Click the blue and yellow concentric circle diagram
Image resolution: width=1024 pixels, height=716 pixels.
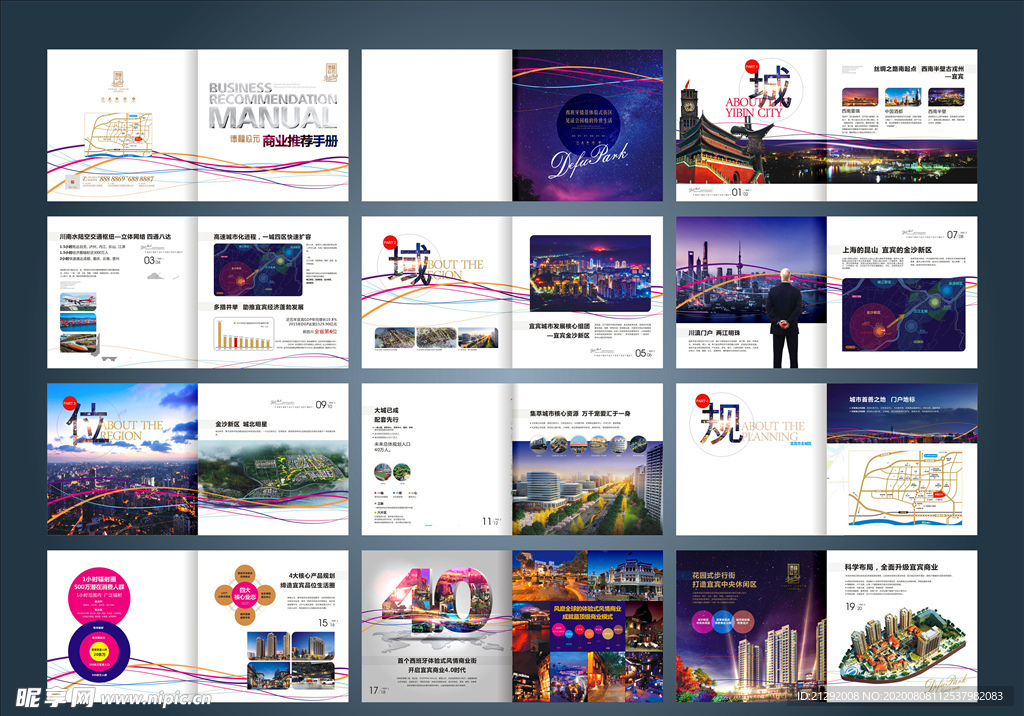99,651
